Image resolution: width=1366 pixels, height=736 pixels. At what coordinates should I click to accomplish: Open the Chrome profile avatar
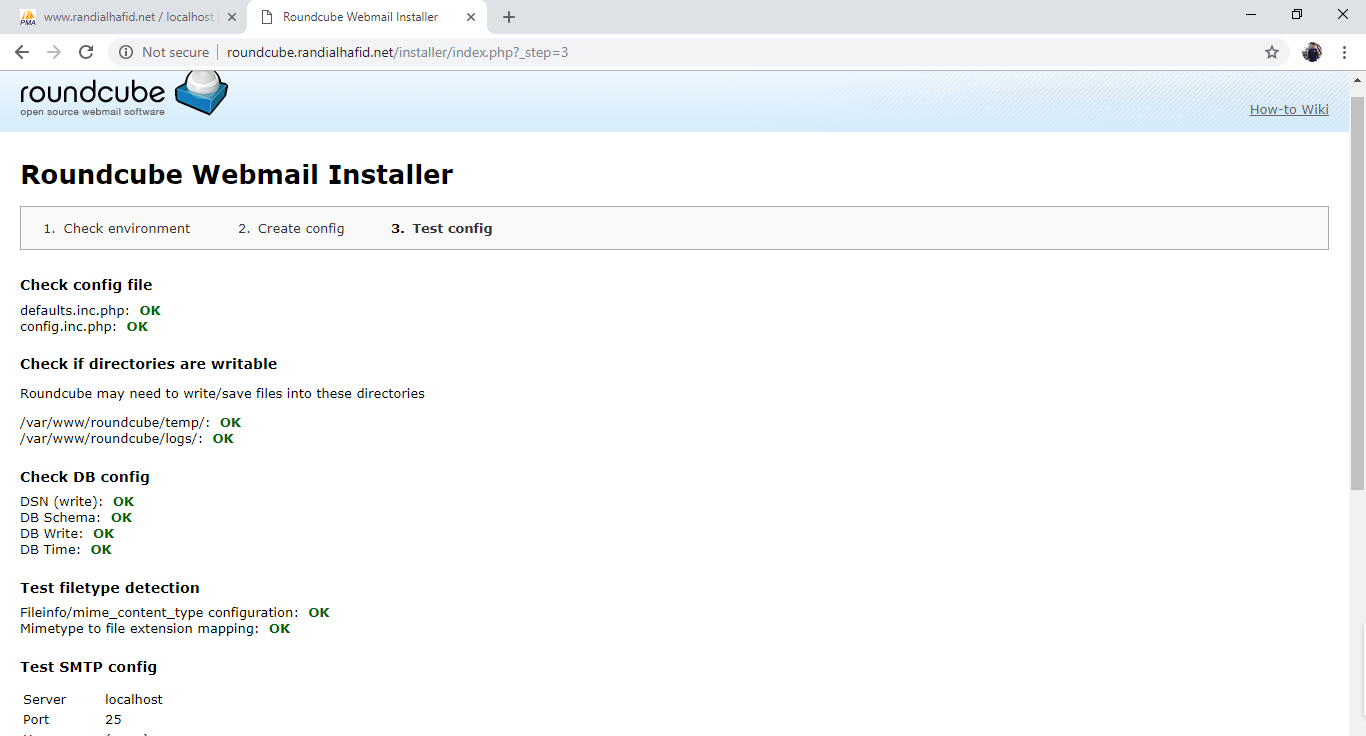click(1312, 52)
